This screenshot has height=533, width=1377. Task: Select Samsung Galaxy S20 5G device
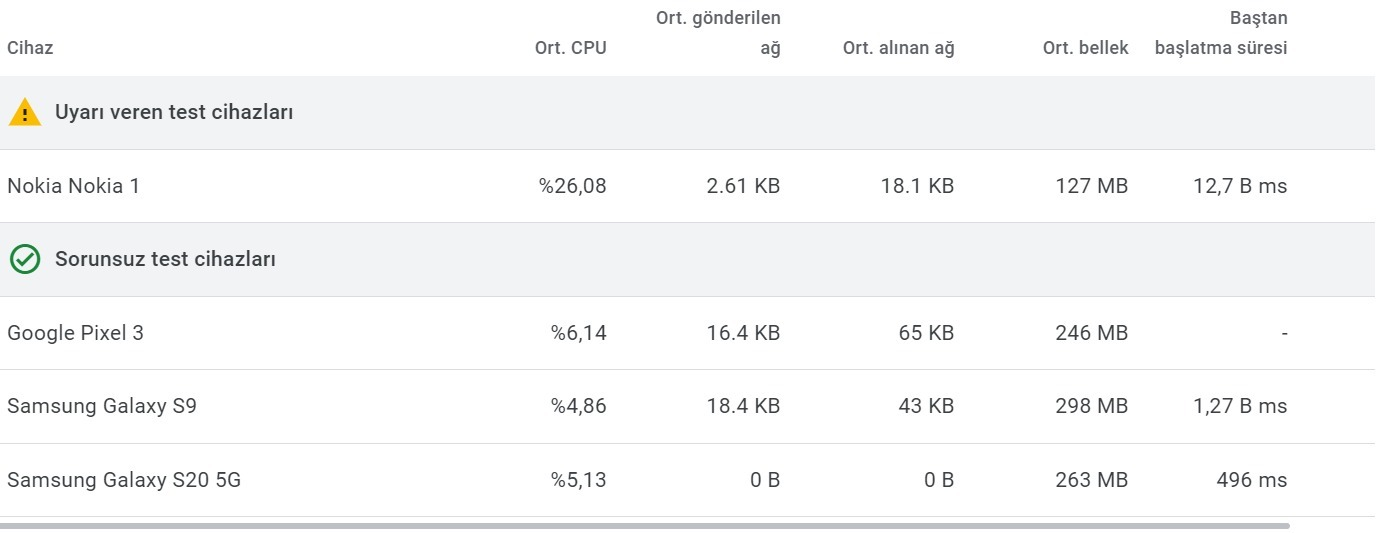tap(688, 480)
